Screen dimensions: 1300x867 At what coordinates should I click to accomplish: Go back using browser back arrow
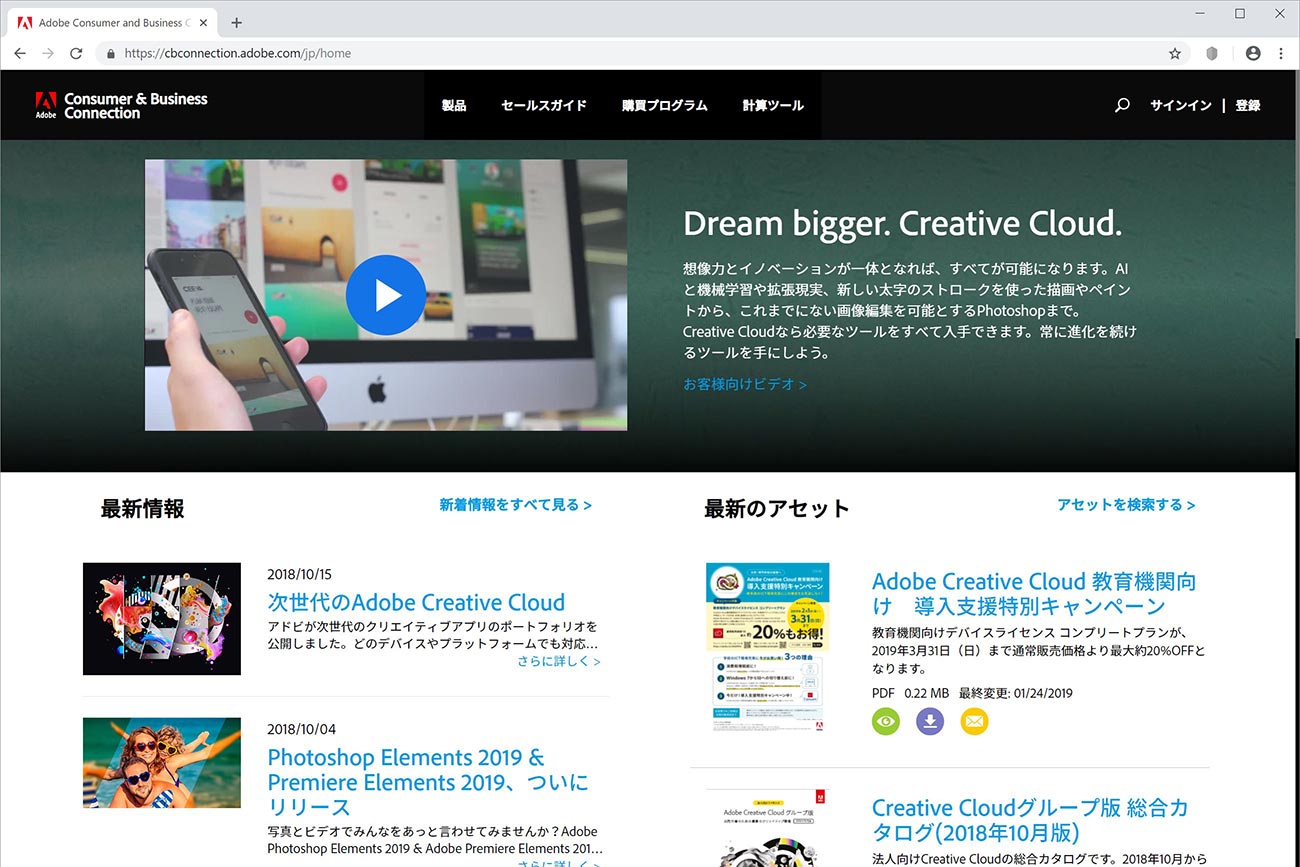pyautogui.click(x=20, y=53)
